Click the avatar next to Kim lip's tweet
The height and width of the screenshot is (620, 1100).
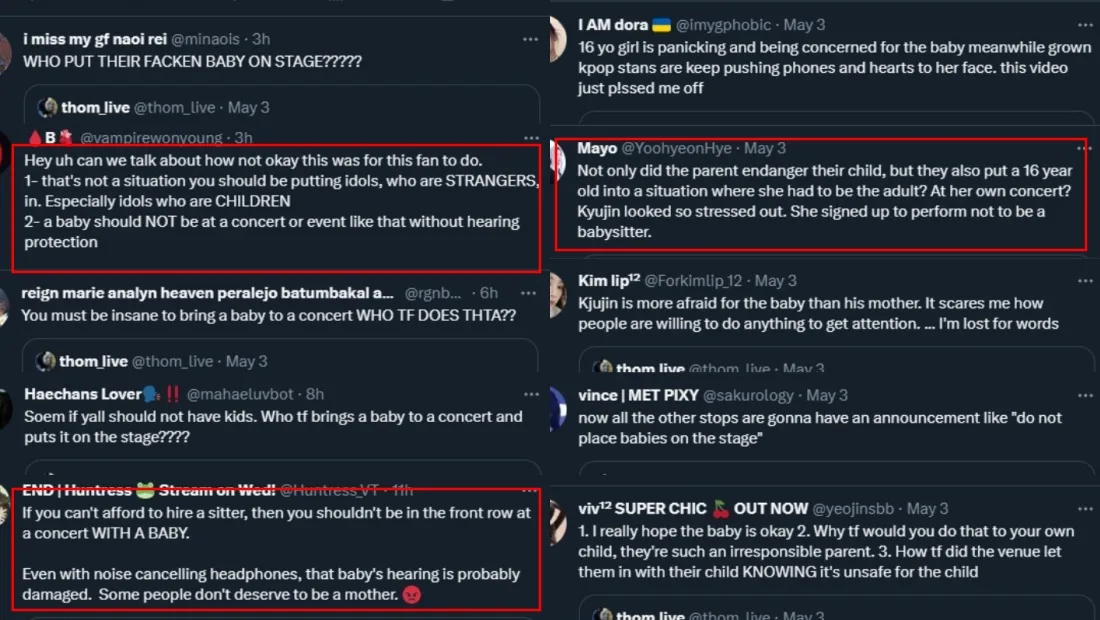558,291
